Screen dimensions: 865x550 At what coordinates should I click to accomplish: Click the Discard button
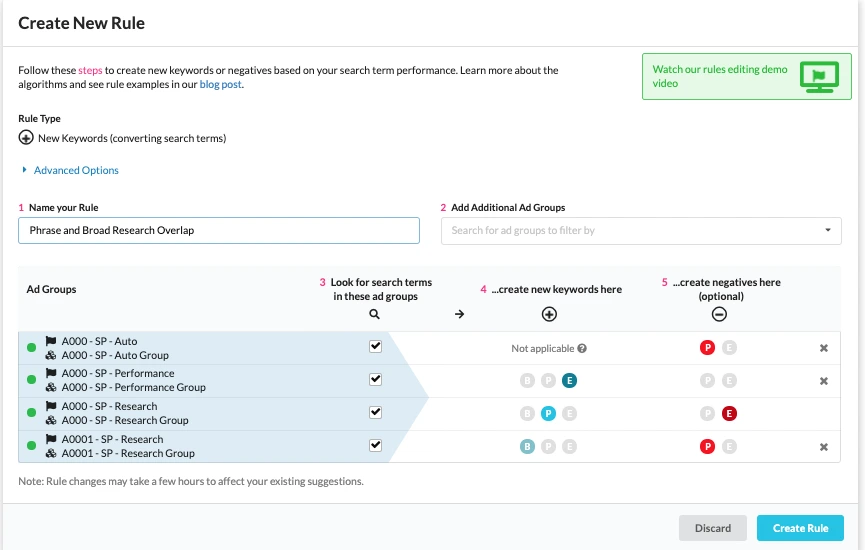click(713, 528)
